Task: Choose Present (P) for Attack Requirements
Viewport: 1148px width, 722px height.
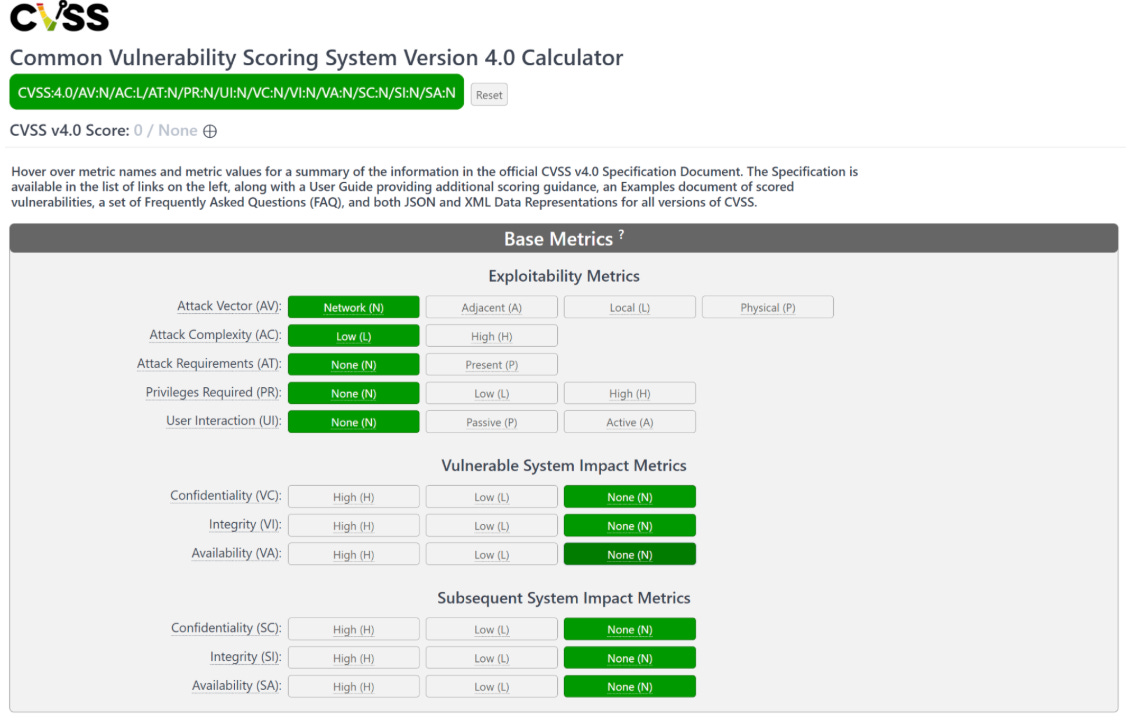Action: [x=491, y=365]
